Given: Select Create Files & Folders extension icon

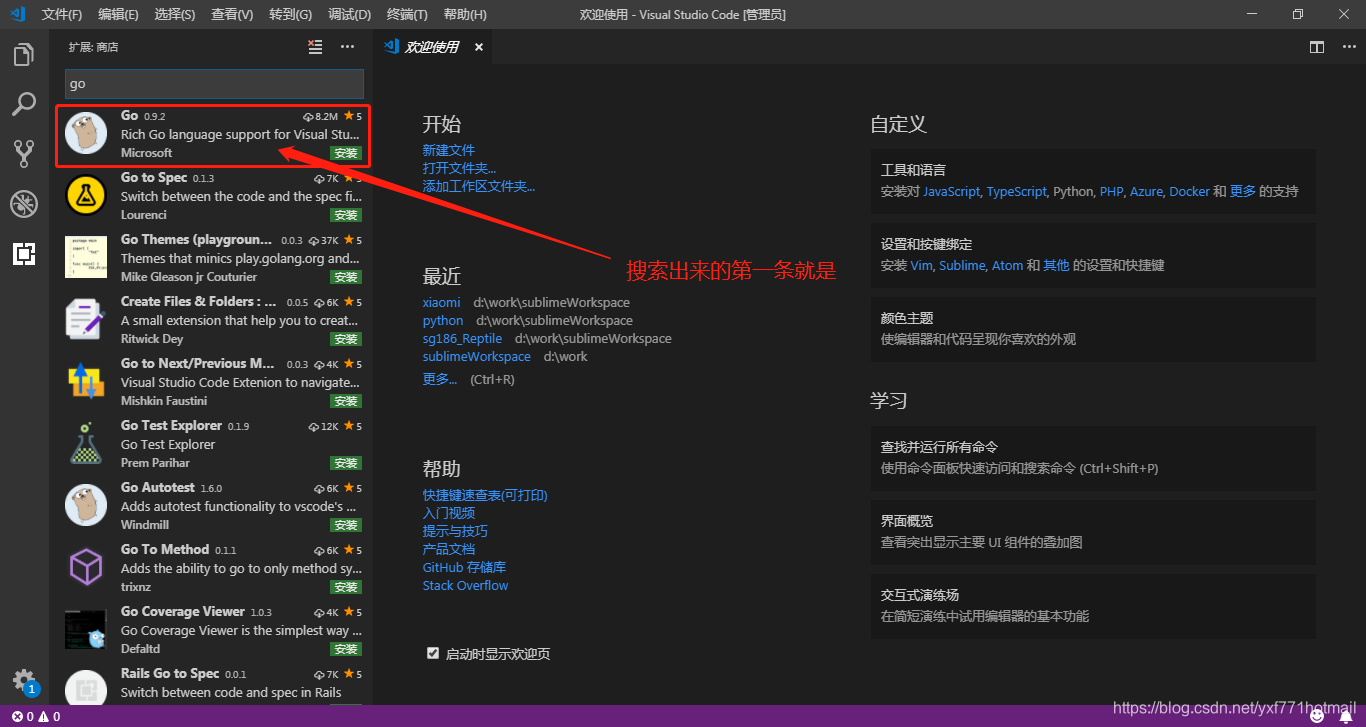Looking at the screenshot, I should click(x=86, y=320).
